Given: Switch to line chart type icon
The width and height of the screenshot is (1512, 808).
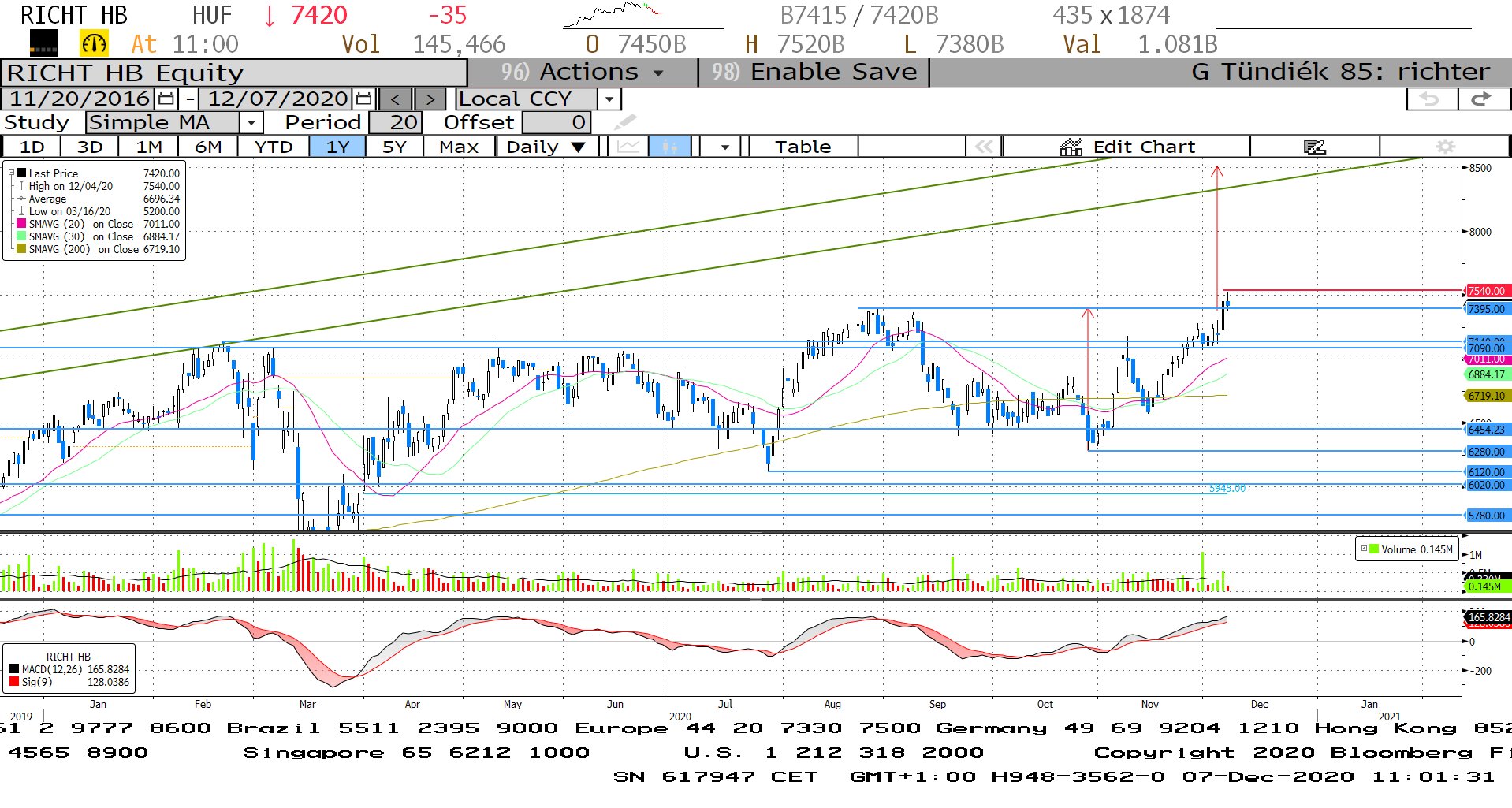Looking at the screenshot, I should pos(628,147).
